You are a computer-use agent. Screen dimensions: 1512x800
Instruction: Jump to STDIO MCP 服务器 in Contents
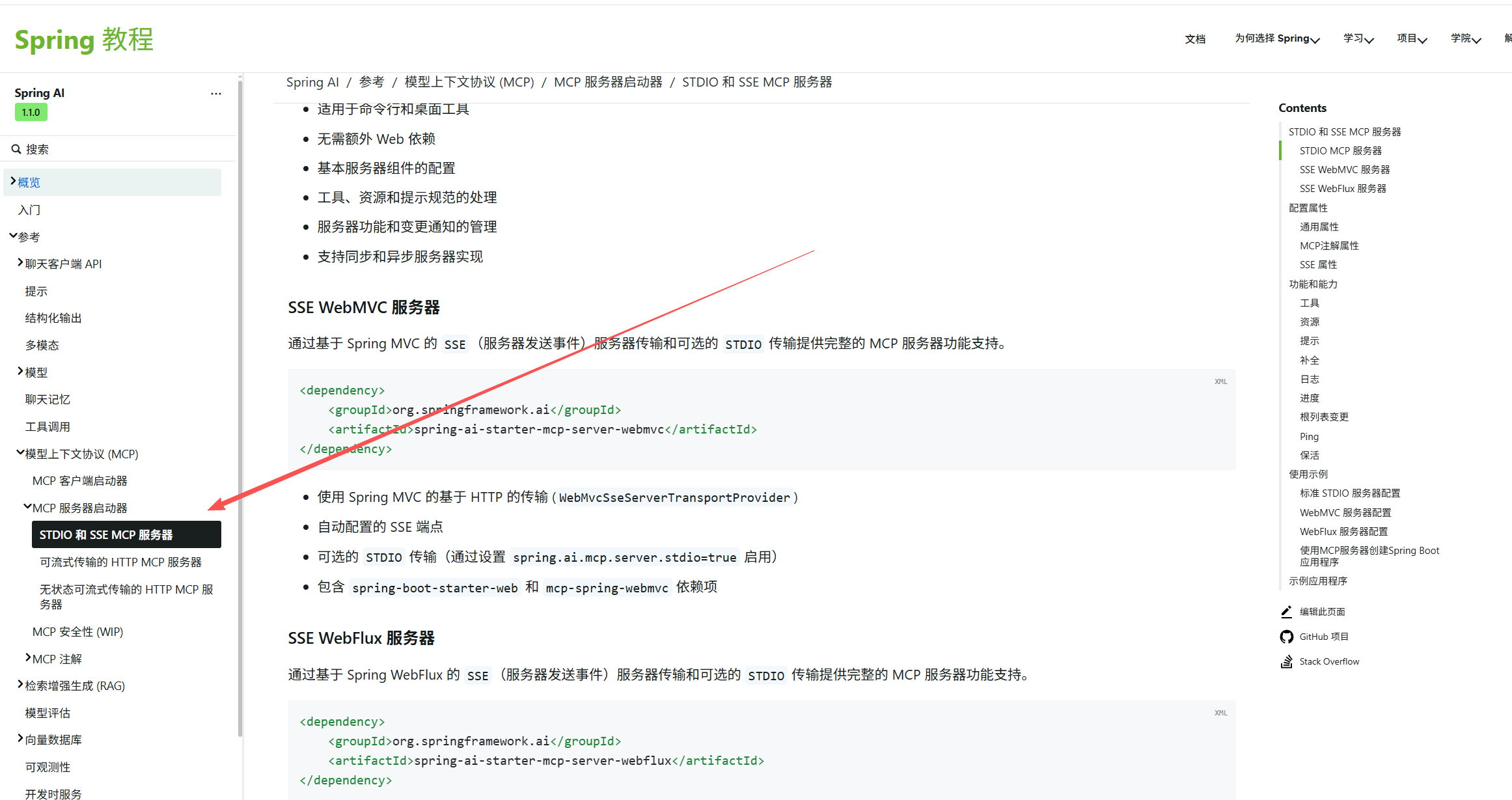pos(1341,150)
